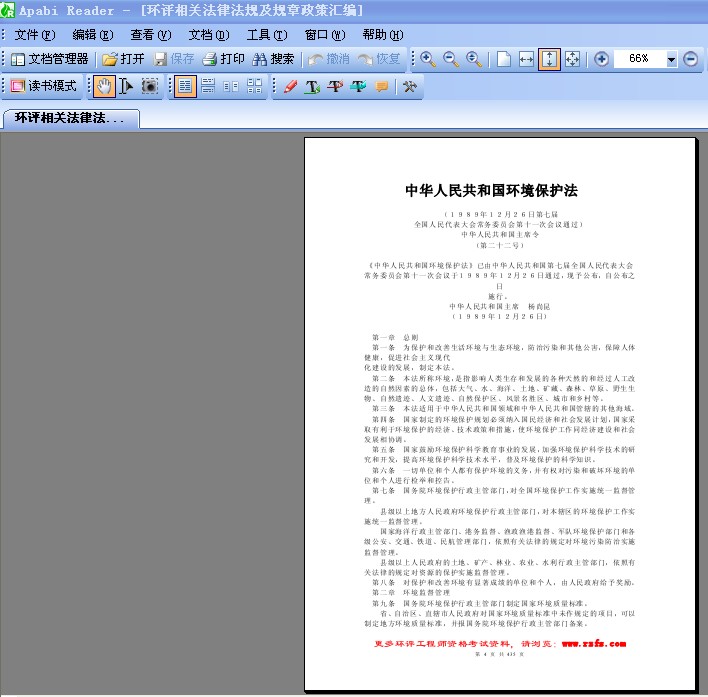Toggle the hand pan tool
708x697 pixels.
point(104,86)
